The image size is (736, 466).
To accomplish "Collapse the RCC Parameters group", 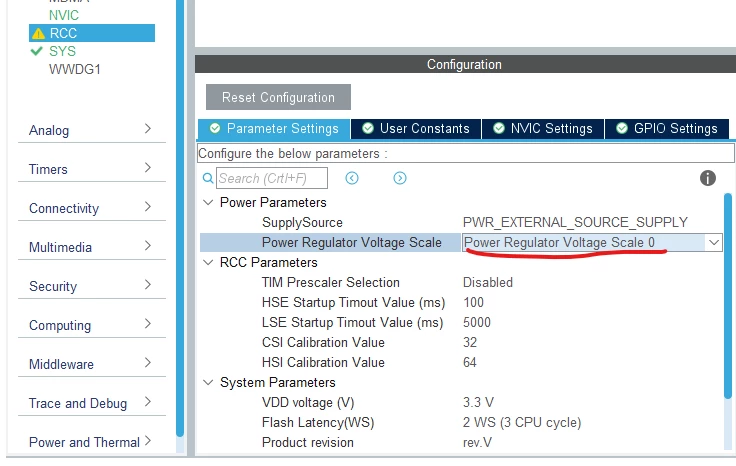I will [x=208, y=262].
